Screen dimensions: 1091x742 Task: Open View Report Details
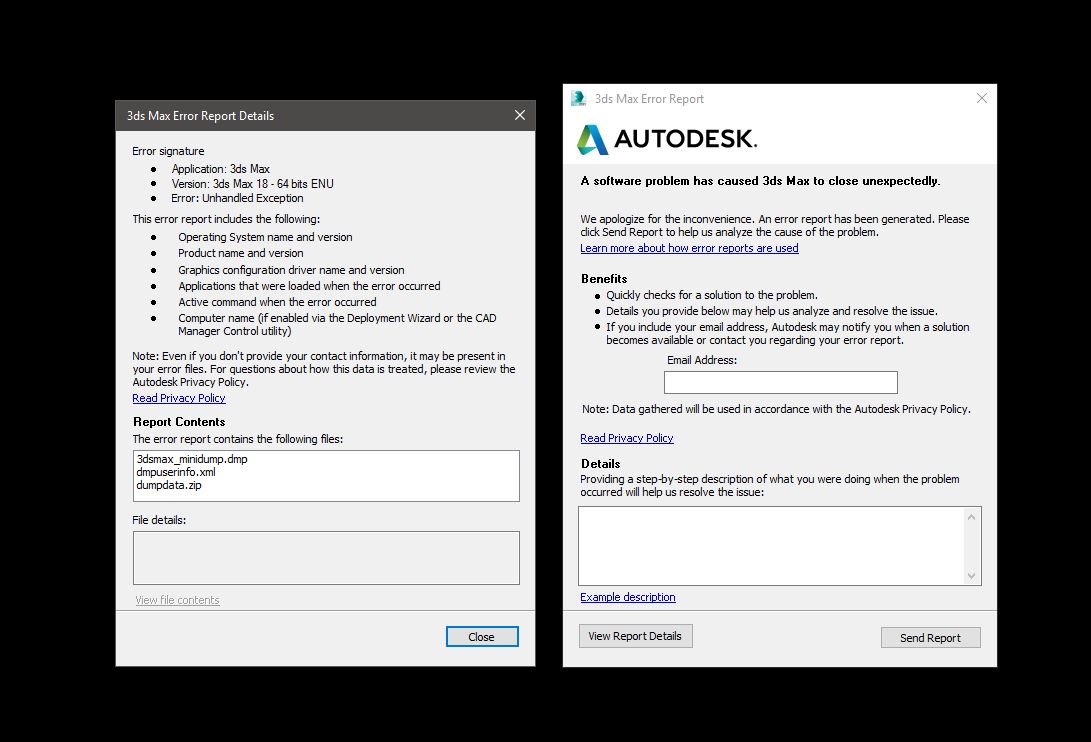click(x=635, y=636)
